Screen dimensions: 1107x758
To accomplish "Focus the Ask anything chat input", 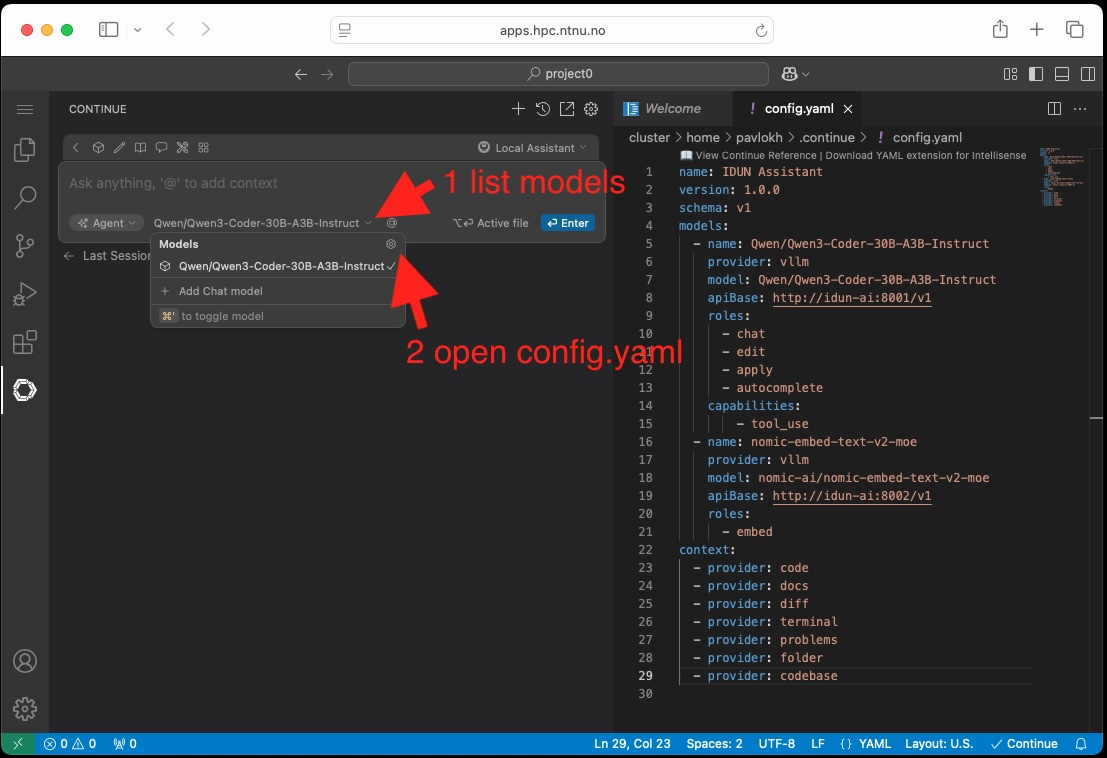I will [x=331, y=184].
